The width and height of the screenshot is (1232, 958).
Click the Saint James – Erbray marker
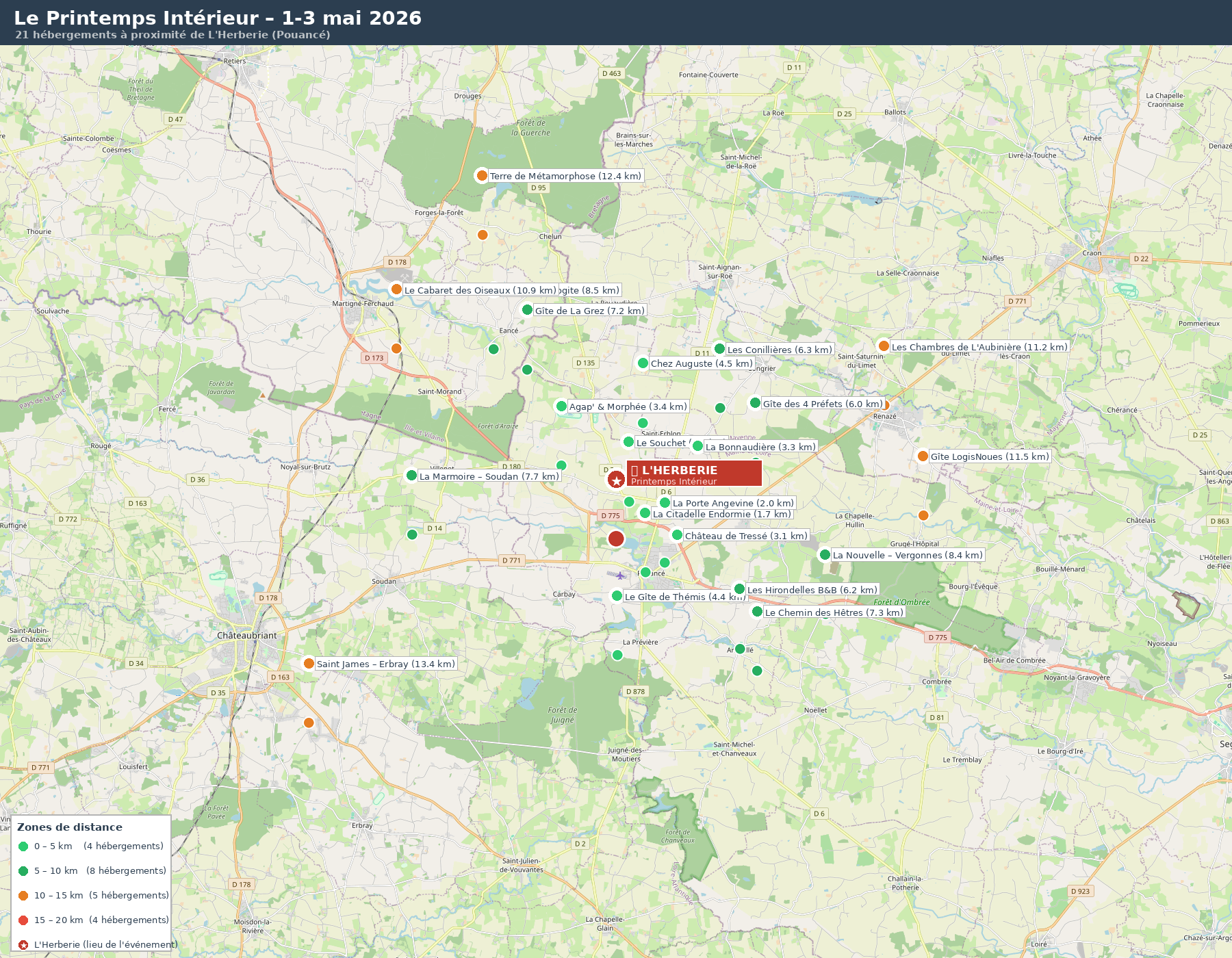click(x=309, y=663)
